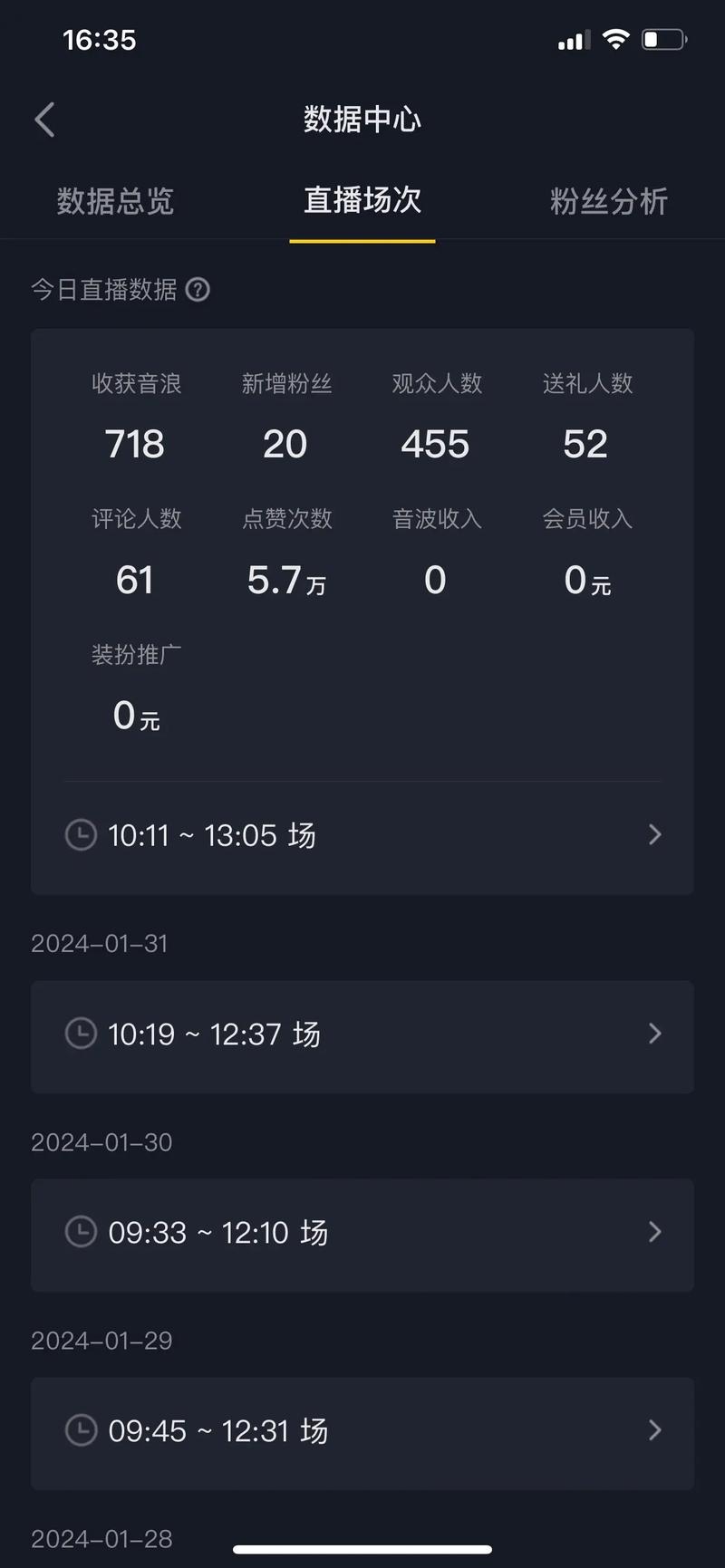Expand 2024-01-31 session chevron arrow
This screenshot has width=725, height=1568.
click(x=655, y=1034)
